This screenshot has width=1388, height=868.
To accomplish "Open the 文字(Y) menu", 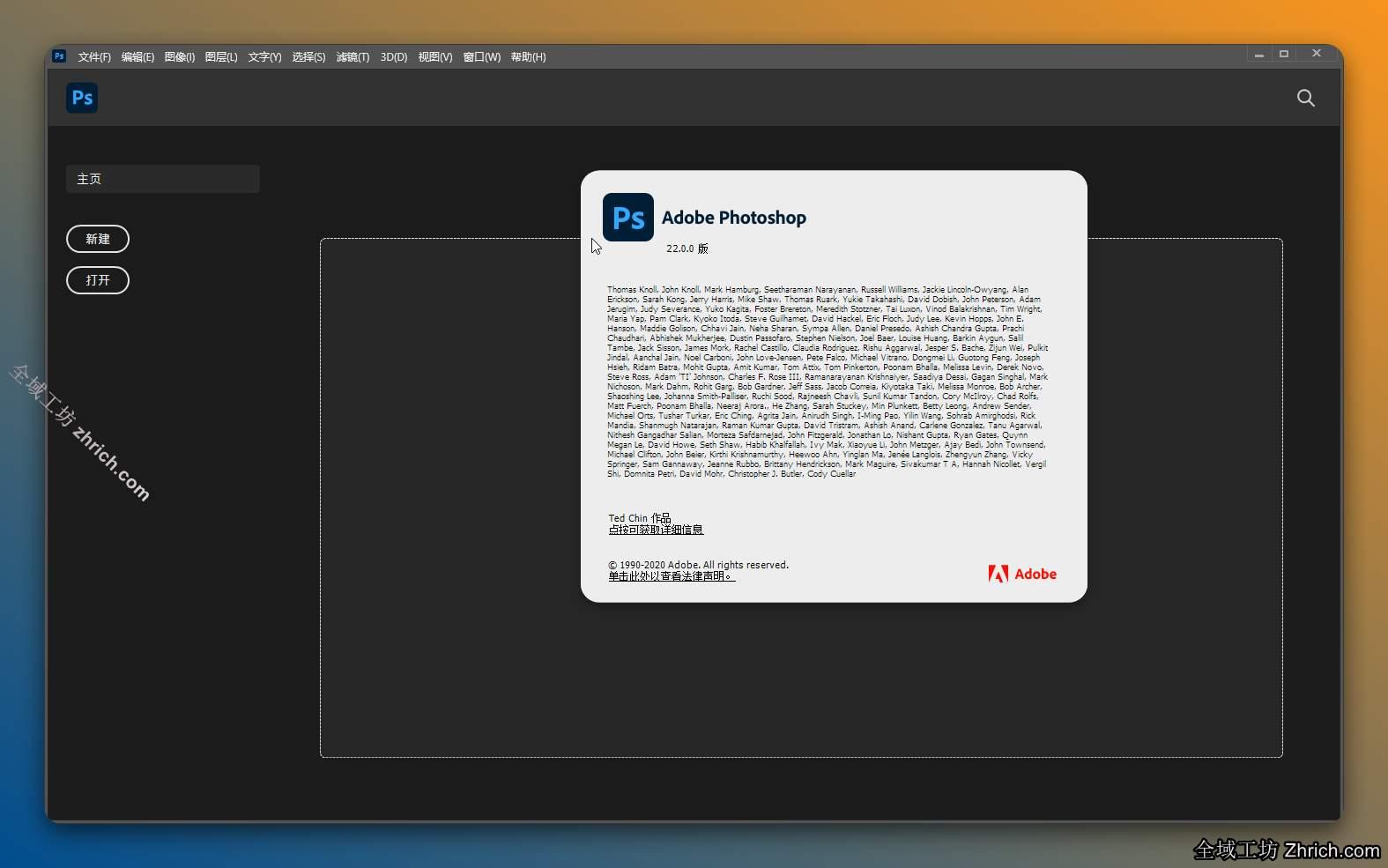I will point(264,57).
